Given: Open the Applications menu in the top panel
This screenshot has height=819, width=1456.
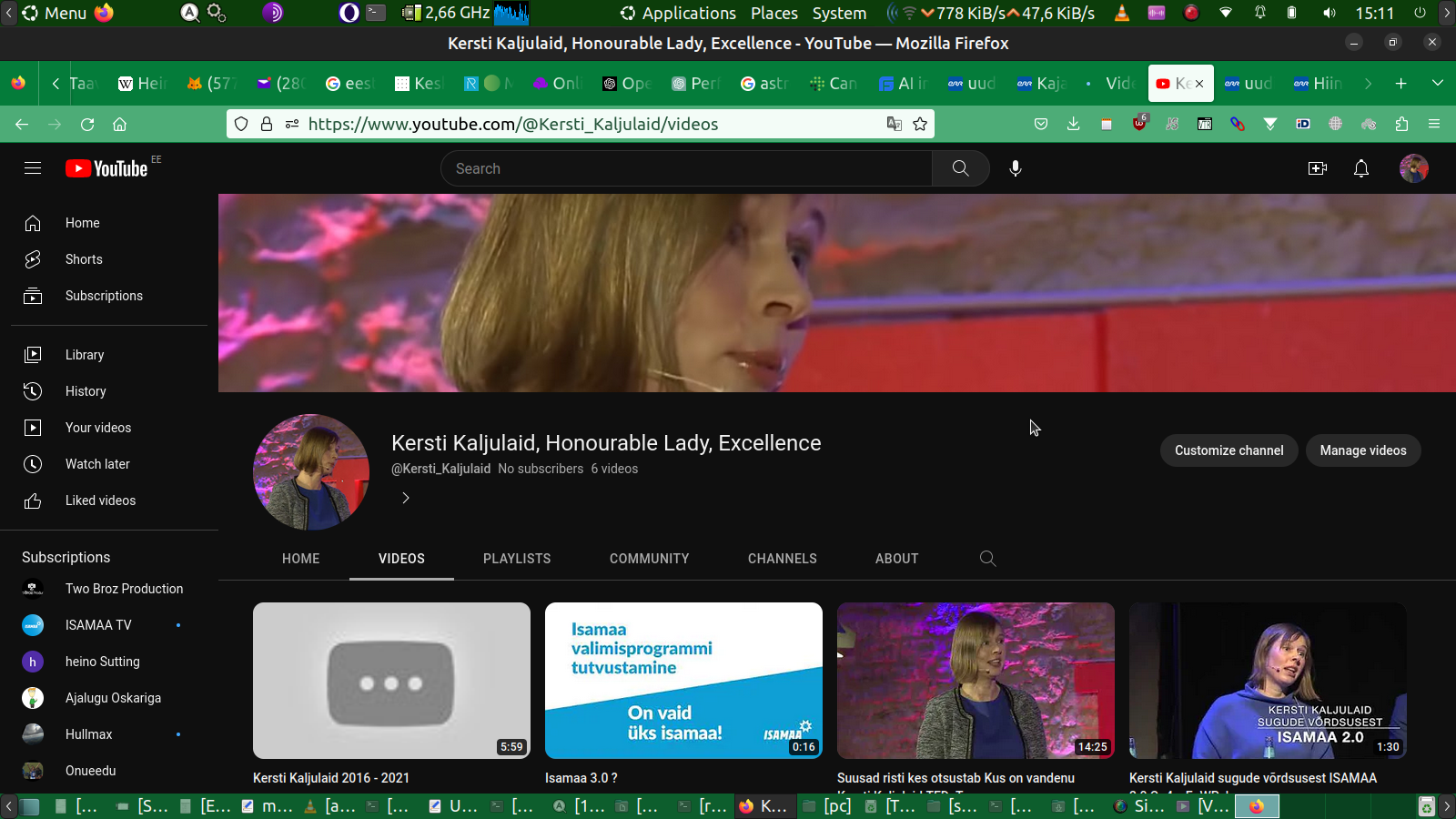Looking at the screenshot, I should click(678, 13).
